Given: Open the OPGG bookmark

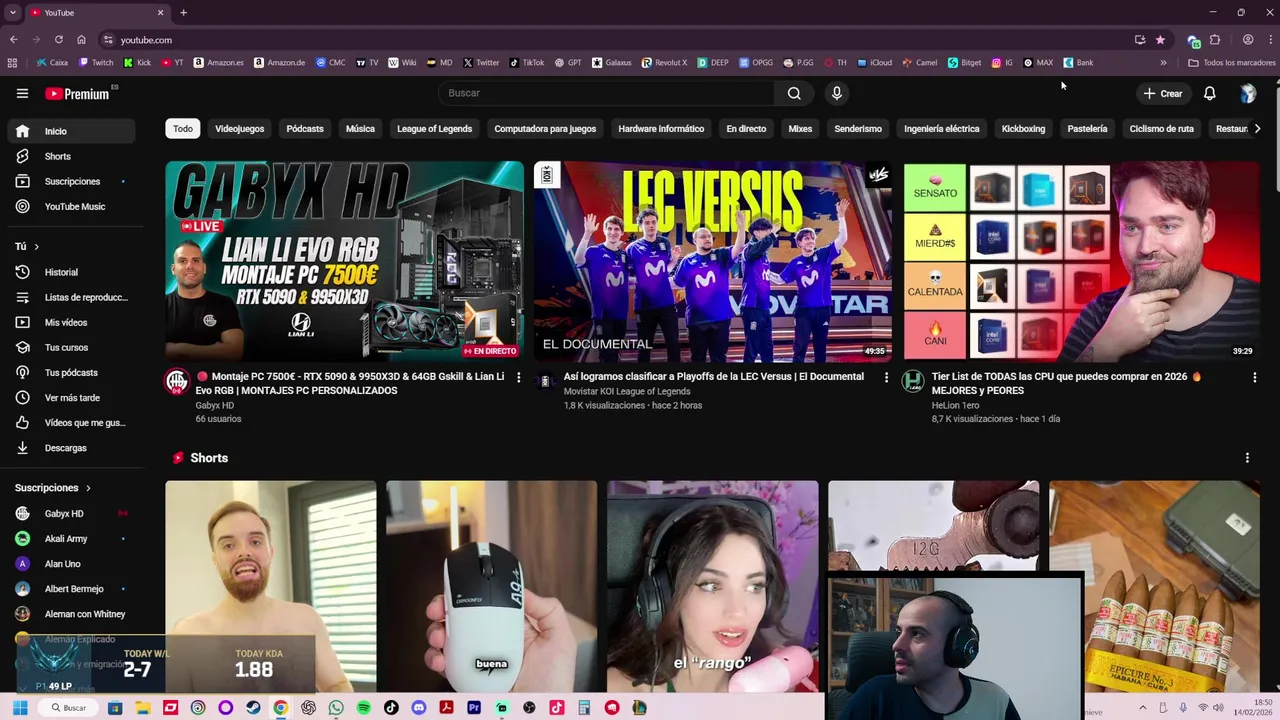Looking at the screenshot, I should (756, 62).
